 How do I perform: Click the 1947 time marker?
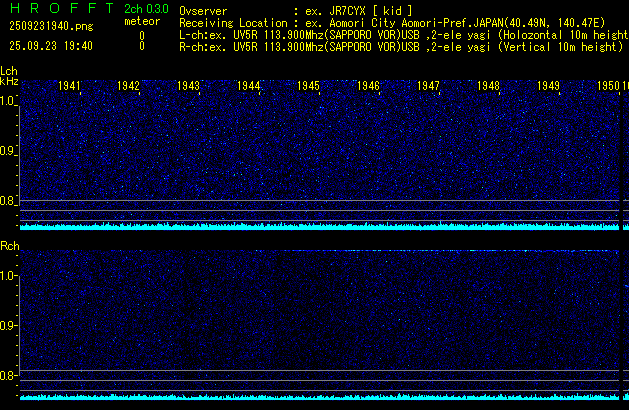429,87
